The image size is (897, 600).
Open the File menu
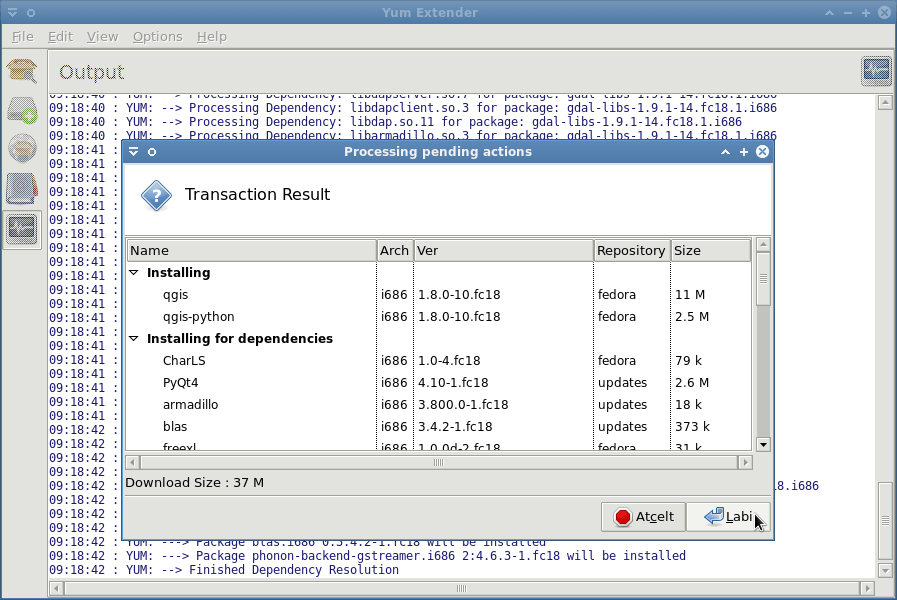point(22,37)
